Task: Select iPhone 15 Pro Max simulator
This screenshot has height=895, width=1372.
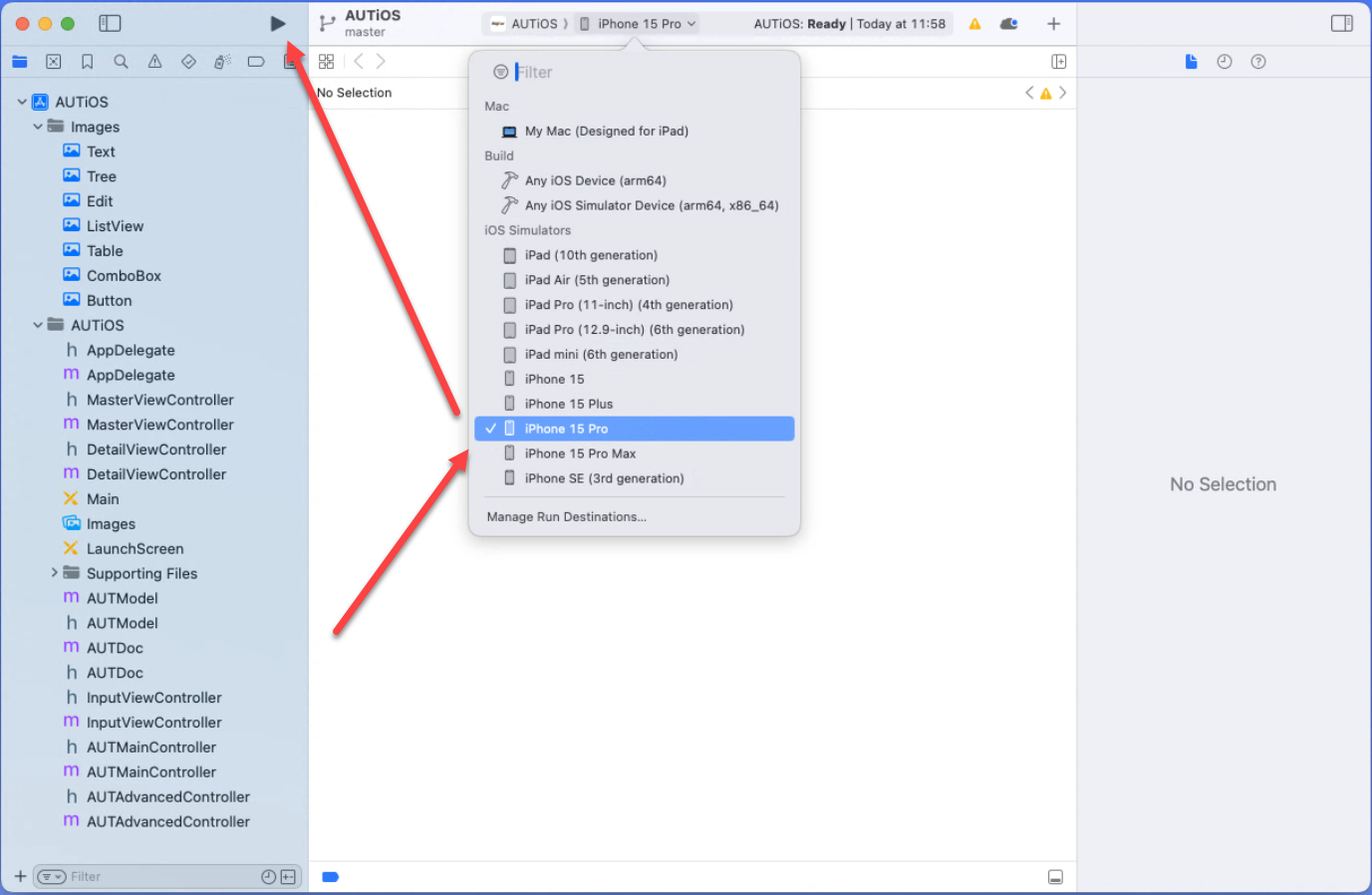Action: coord(580,453)
